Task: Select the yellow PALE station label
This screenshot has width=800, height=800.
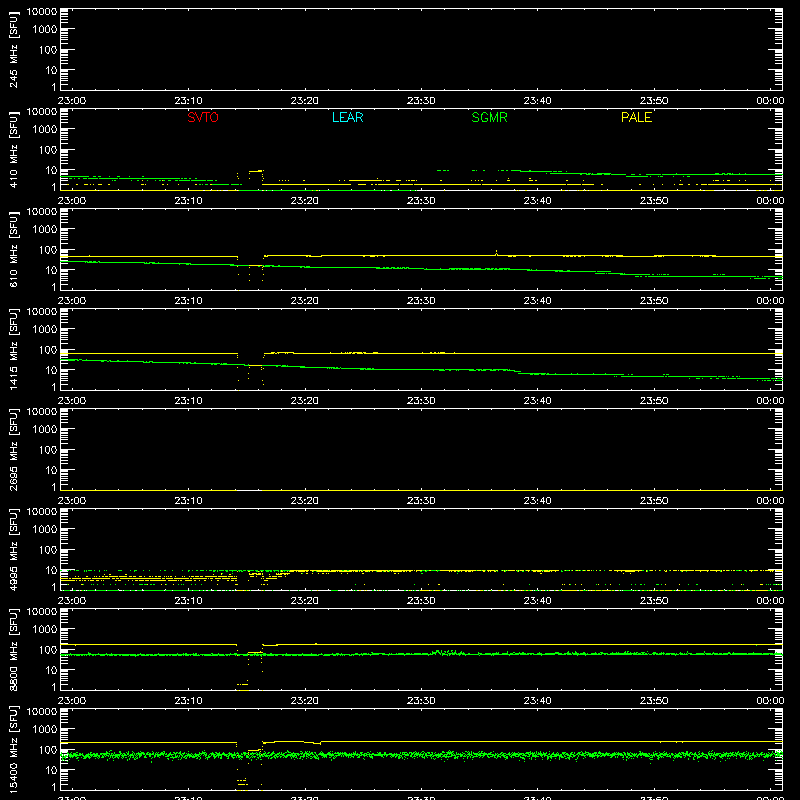Action: pos(636,117)
